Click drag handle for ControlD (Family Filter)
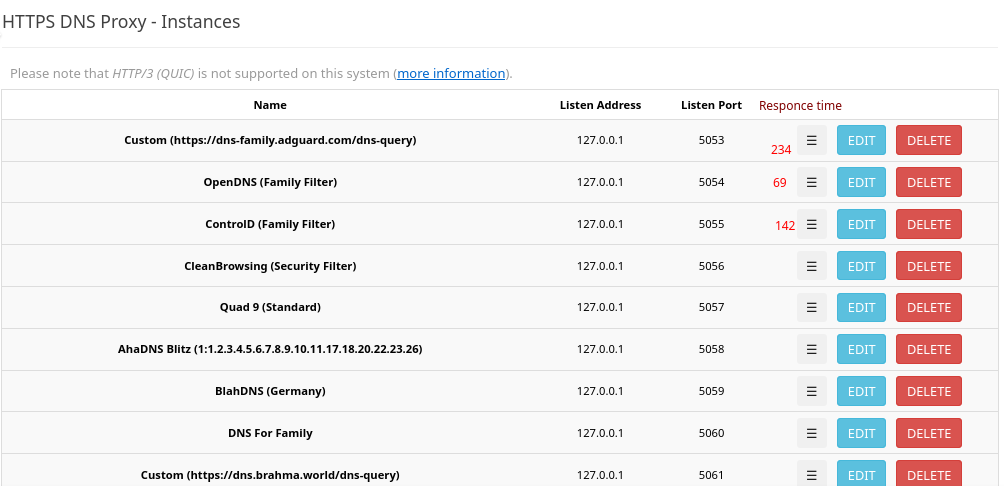This screenshot has width=1004, height=486. [812, 224]
